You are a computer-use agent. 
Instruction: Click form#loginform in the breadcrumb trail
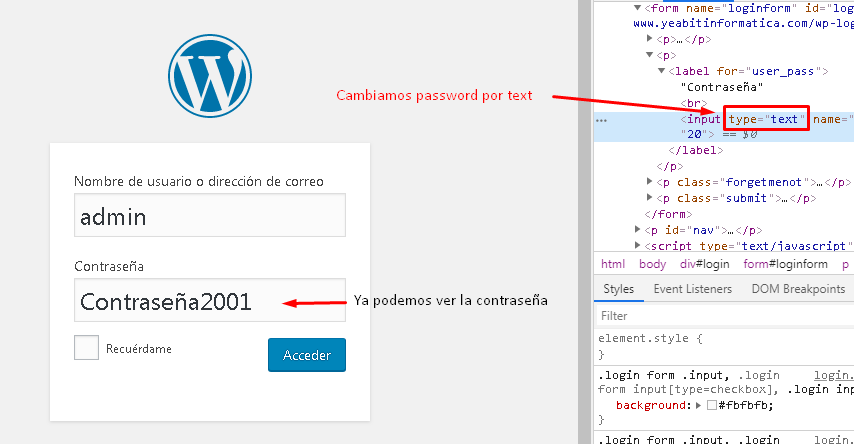[785, 264]
